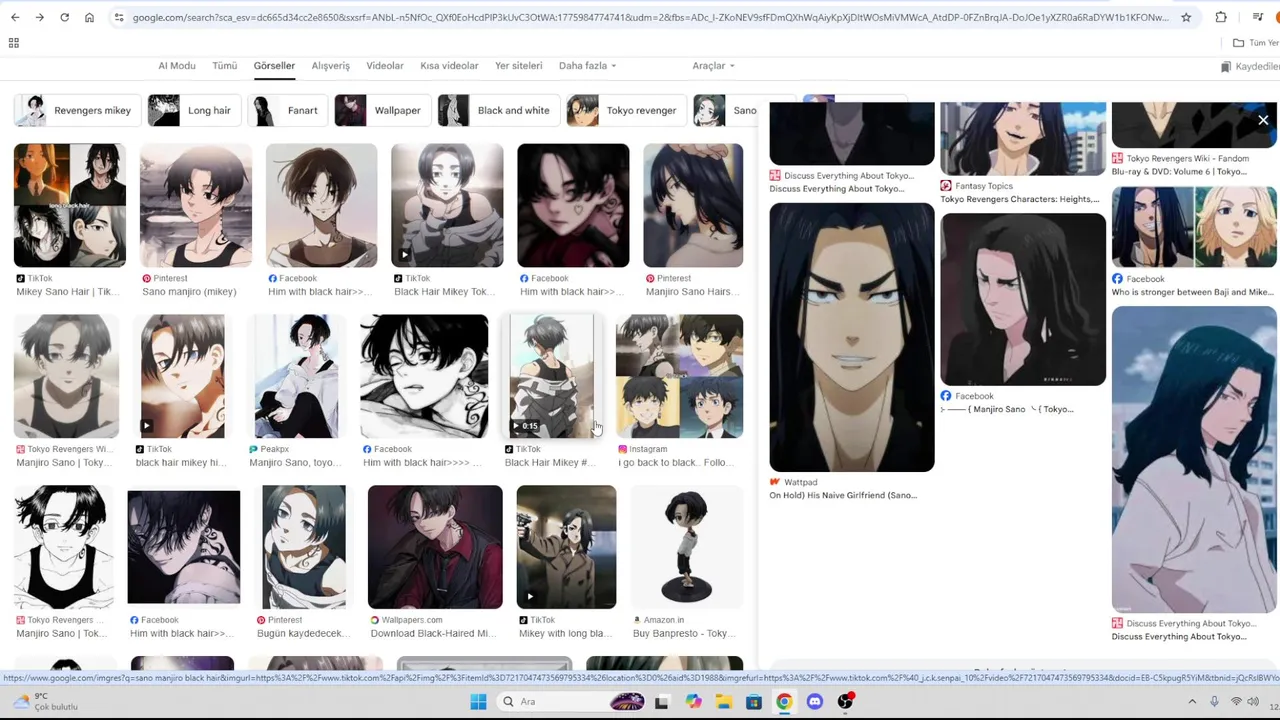1280x720 pixels.
Task: Reload the page with the refresh icon
Action: click(64, 17)
